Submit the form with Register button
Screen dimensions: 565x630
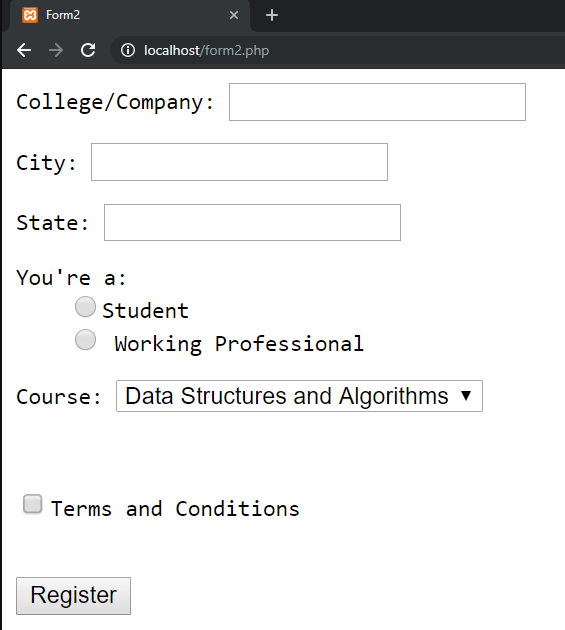coord(74,596)
